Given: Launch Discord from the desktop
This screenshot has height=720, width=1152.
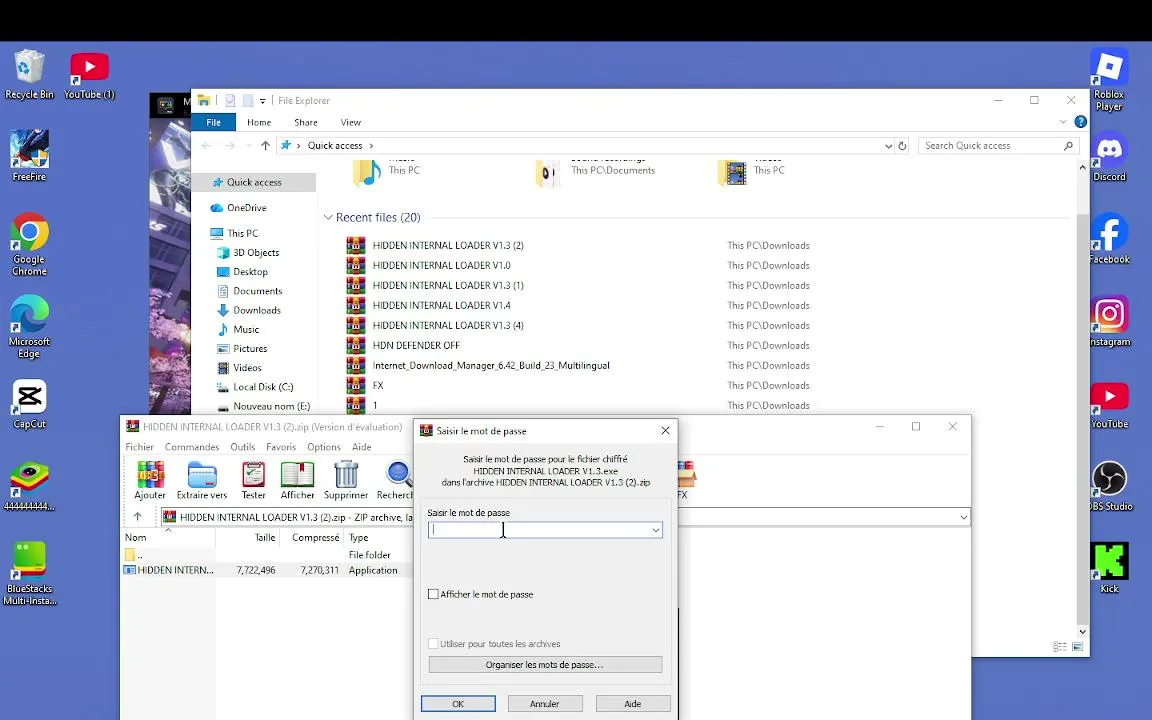Looking at the screenshot, I should click(x=1109, y=156).
